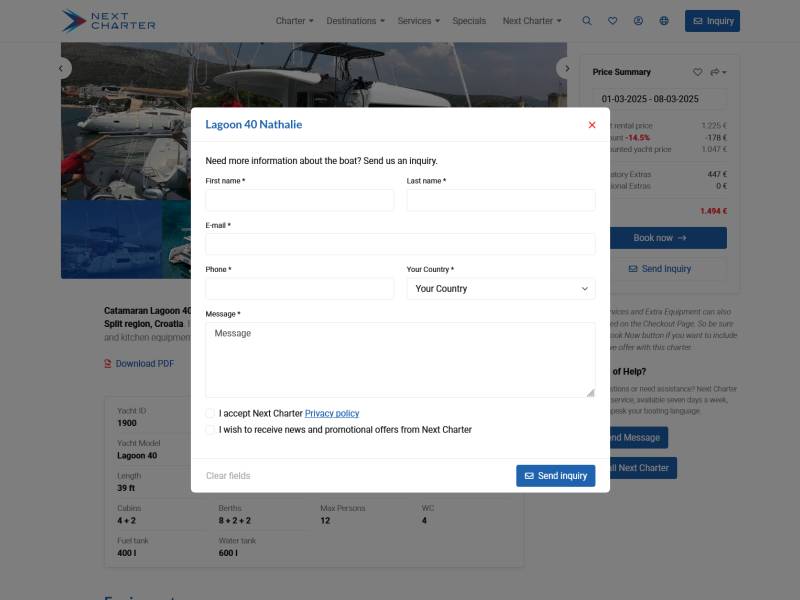The height and width of the screenshot is (600, 800).
Task: Click the Send Message button in sidebar
Action: click(639, 437)
